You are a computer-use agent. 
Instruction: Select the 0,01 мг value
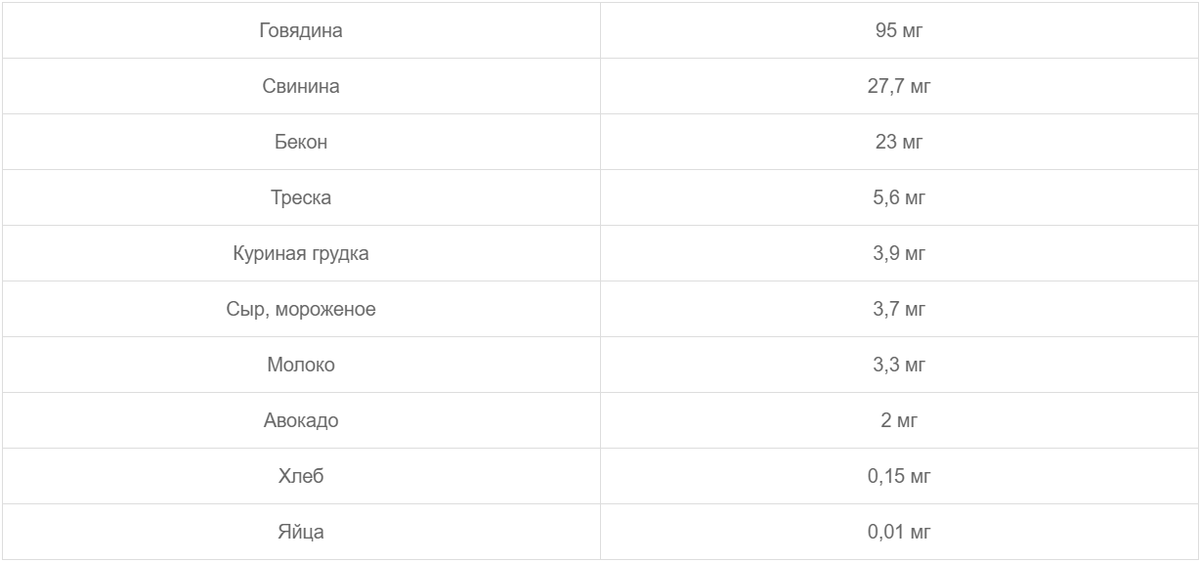point(899,532)
